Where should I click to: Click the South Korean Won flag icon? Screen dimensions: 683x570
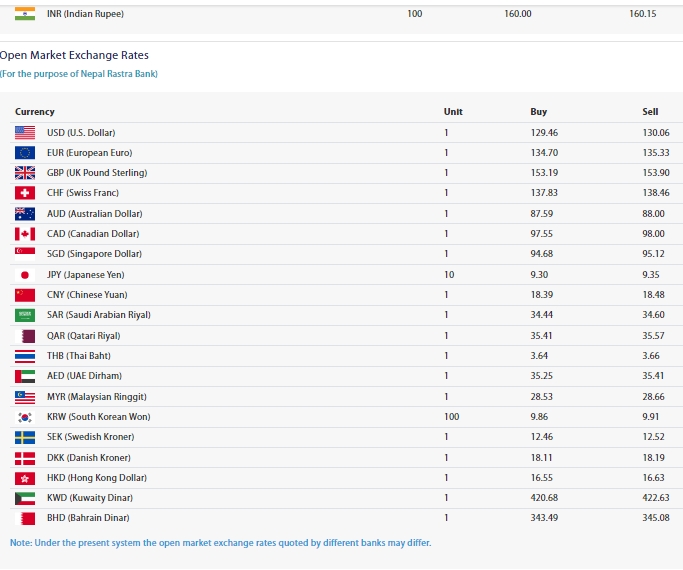click(x=25, y=417)
